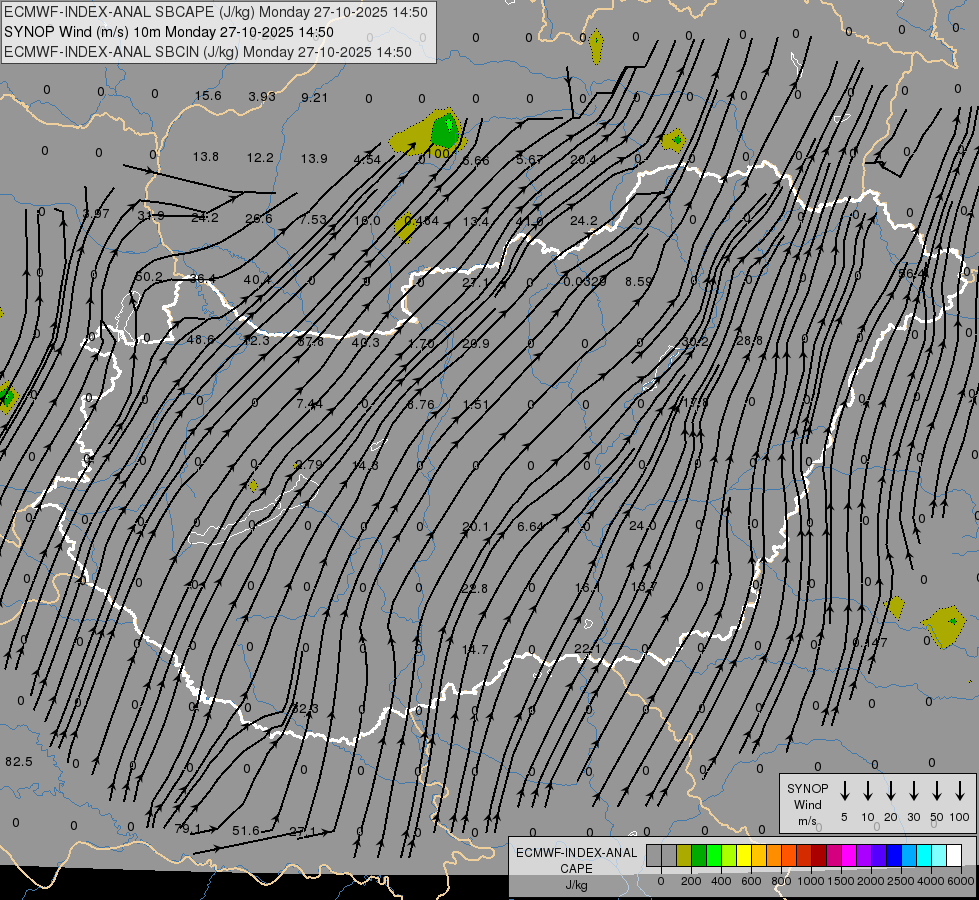Select the dark red swatch at 1000 J/kg
Screen dimensions: 979x900
tap(819, 856)
